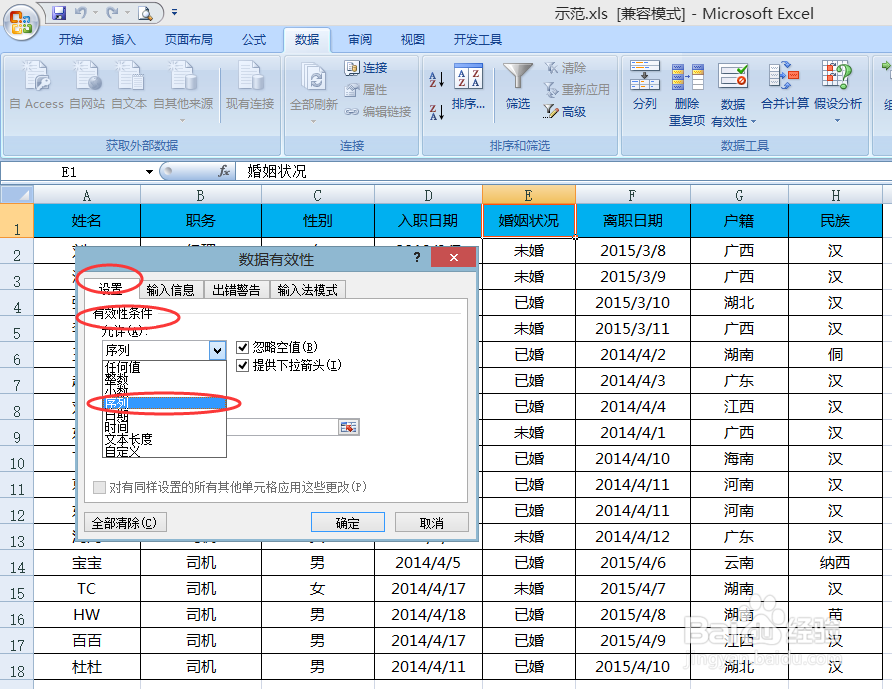The image size is (892, 689).
Task: Click the fx insert function button
Action: 224,171
